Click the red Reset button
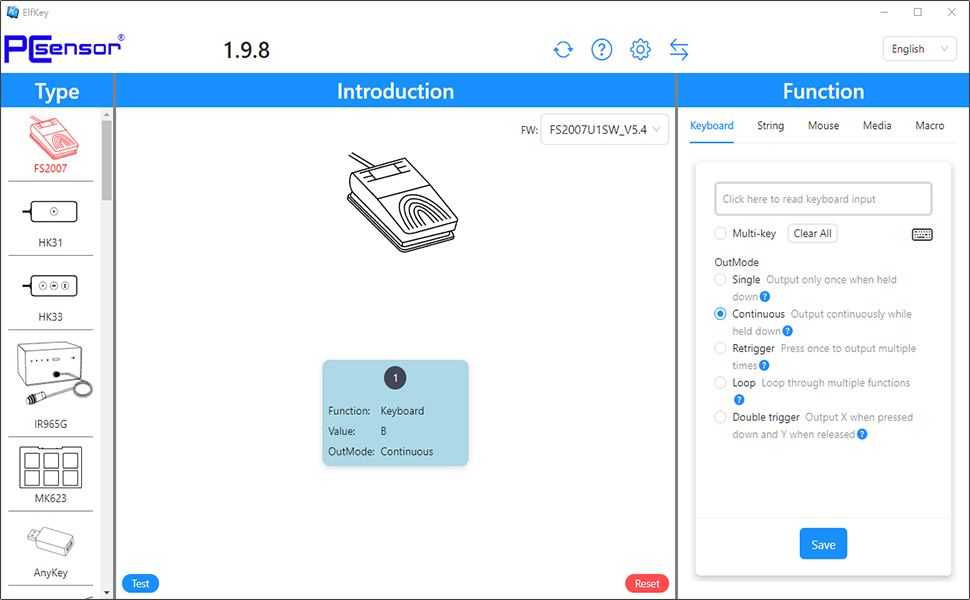 pos(647,584)
